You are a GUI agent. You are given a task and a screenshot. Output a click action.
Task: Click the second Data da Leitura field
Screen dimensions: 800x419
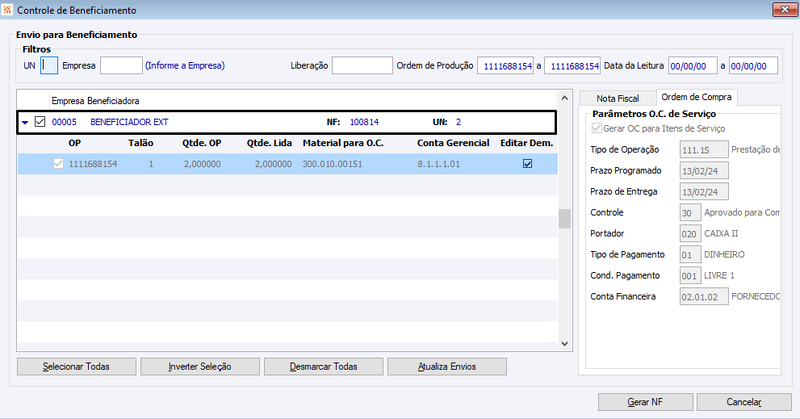[753, 66]
